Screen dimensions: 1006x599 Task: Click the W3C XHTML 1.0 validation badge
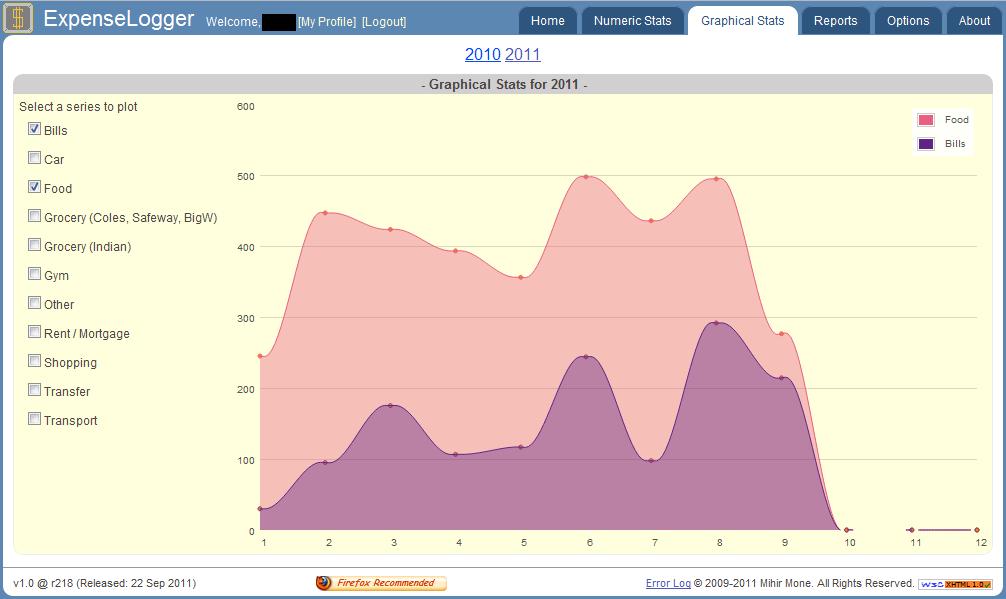click(x=955, y=584)
